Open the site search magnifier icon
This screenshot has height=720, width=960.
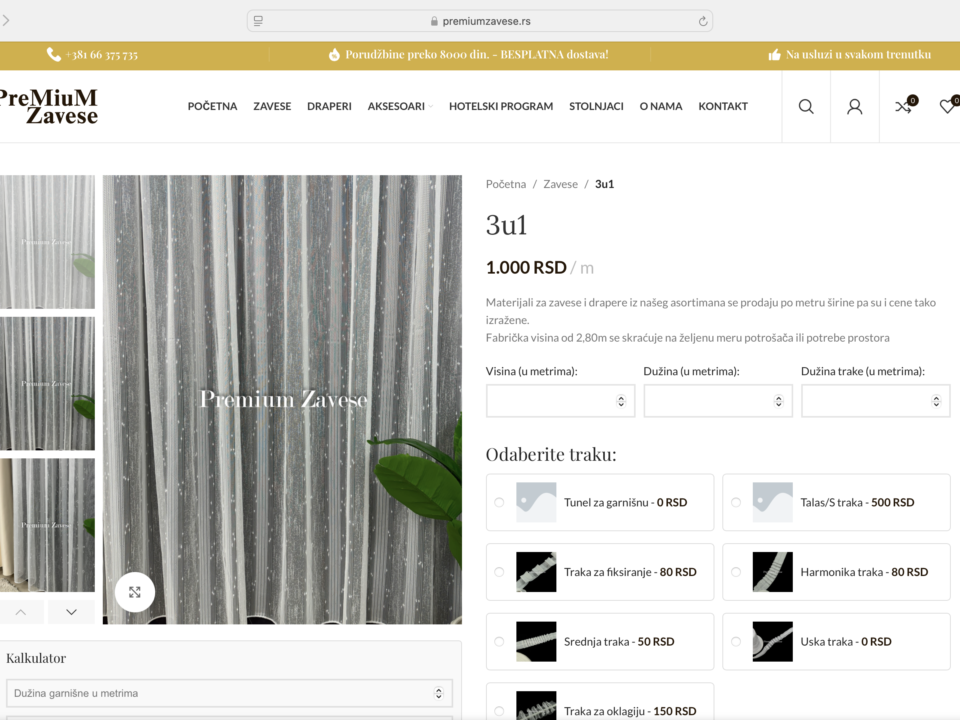[806, 107]
